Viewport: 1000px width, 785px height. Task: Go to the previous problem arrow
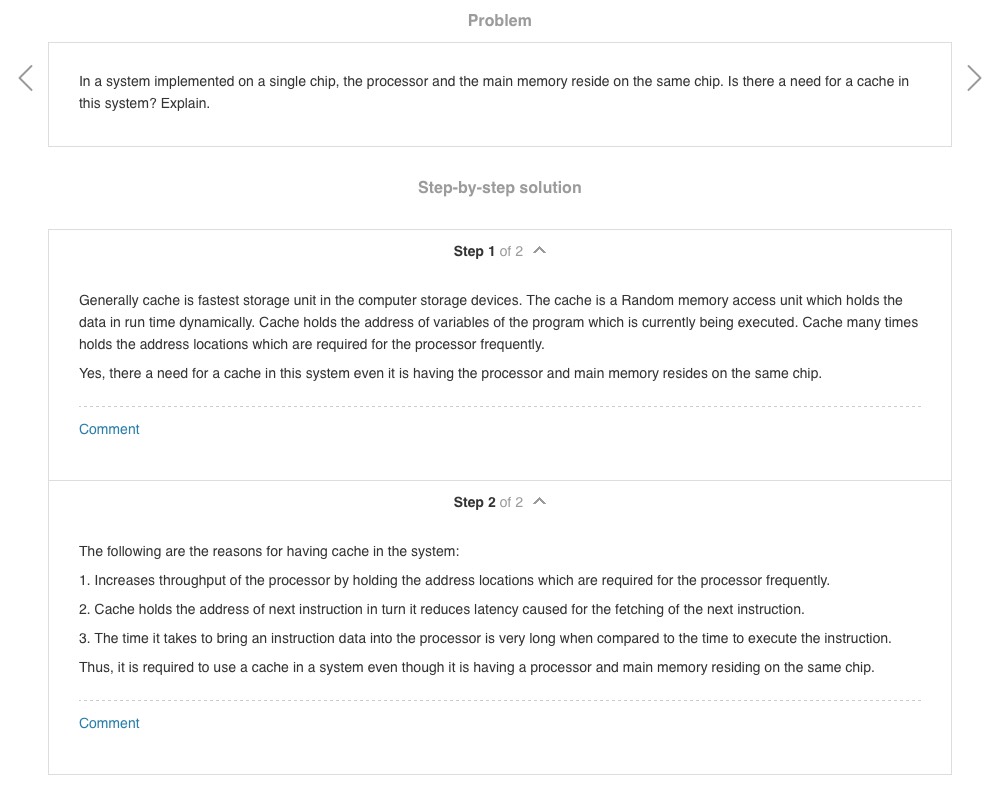tap(26, 78)
